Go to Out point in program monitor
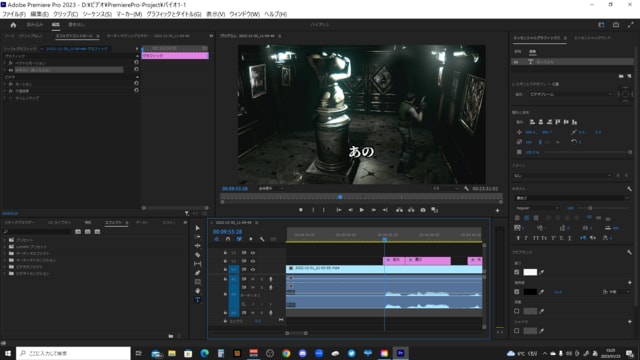640x360 pixels. [385, 210]
